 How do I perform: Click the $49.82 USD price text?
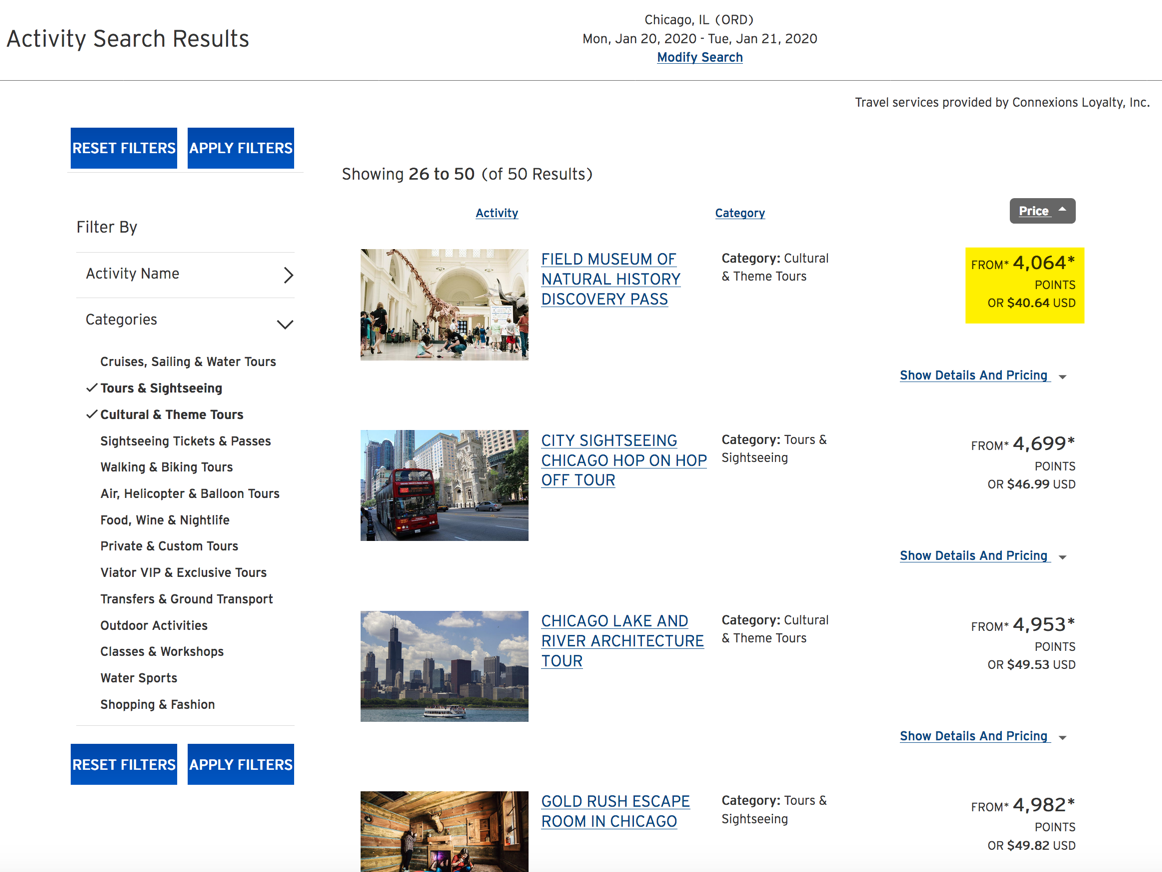pyautogui.click(x=1031, y=845)
